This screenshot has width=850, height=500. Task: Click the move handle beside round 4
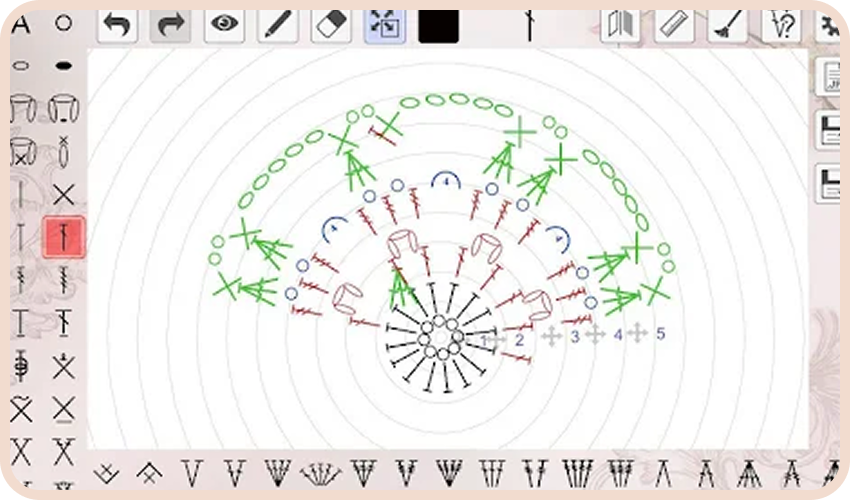pyautogui.click(x=595, y=334)
